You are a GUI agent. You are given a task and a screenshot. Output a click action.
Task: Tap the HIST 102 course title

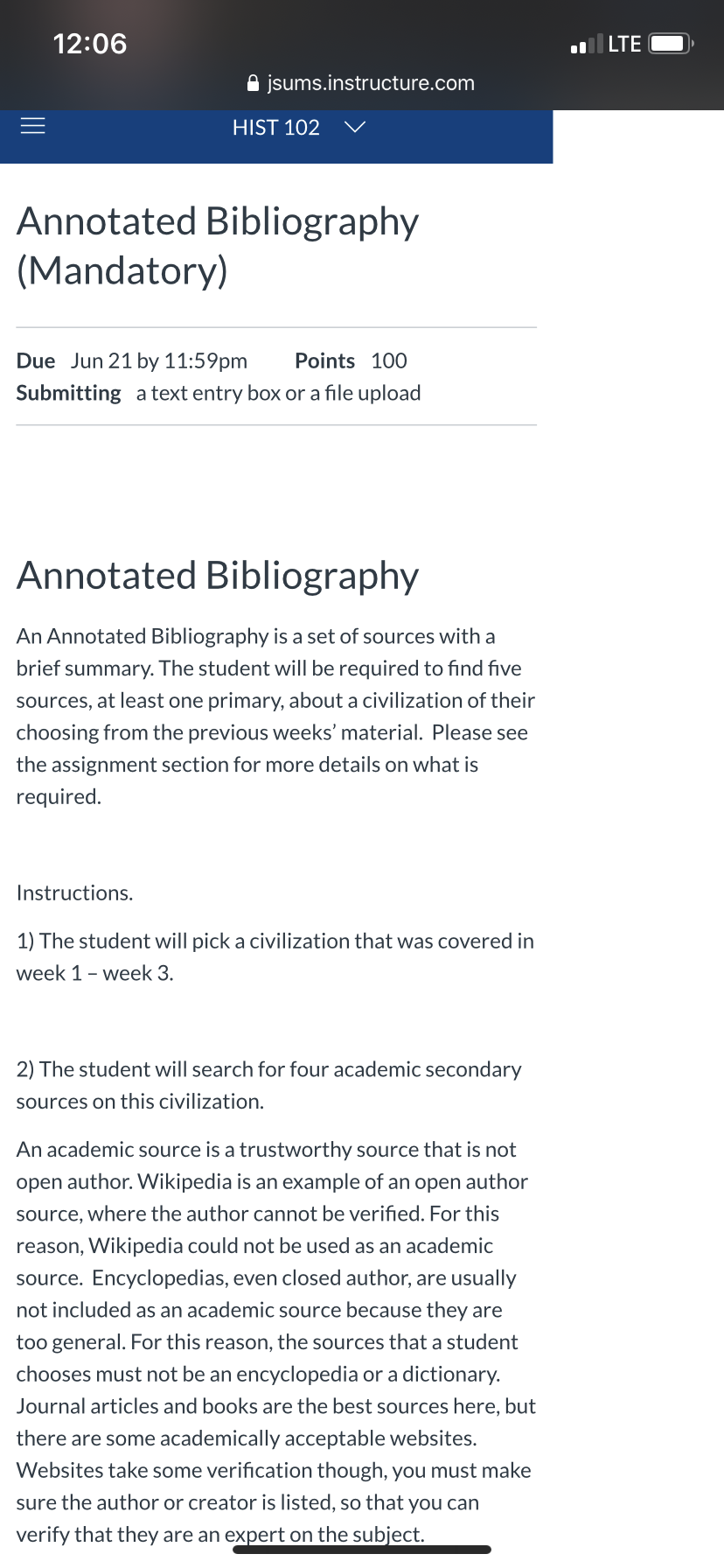click(x=276, y=128)
